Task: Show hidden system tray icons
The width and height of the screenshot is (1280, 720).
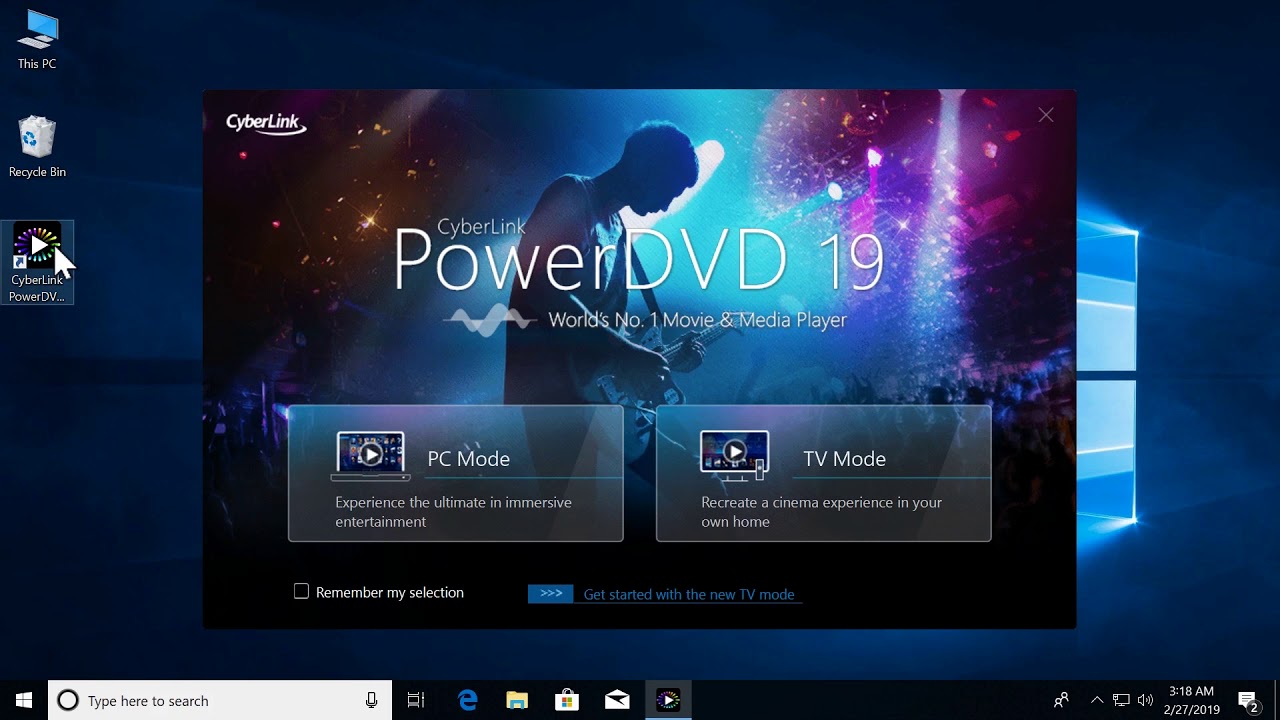Action: pyautogui.click(x=1096, y=700)
